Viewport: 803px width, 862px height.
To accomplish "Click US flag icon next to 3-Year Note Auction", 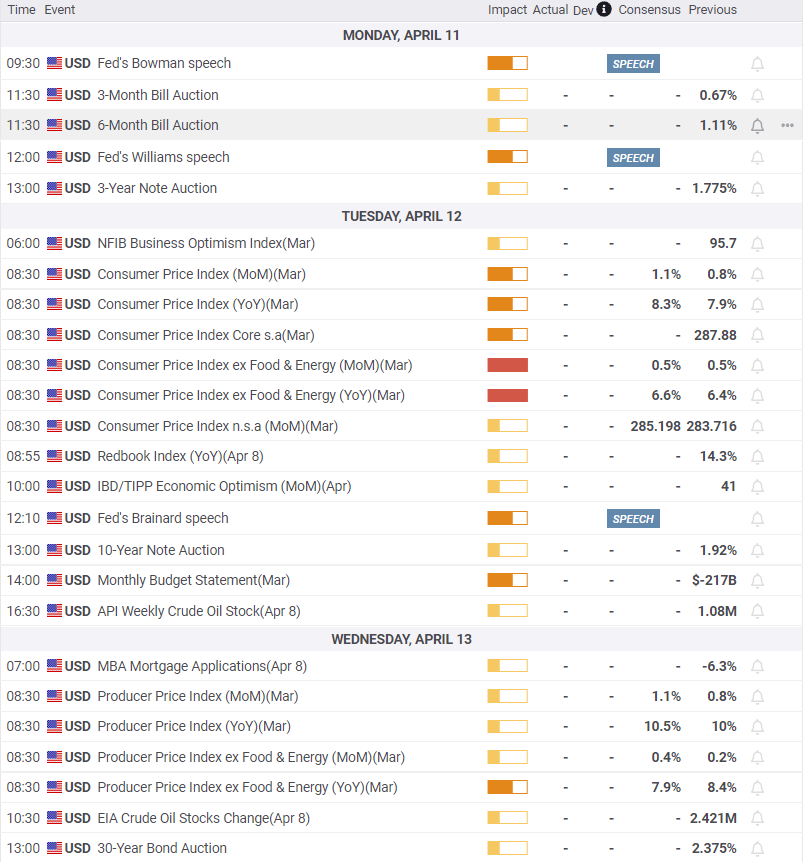I will (54, 188).
